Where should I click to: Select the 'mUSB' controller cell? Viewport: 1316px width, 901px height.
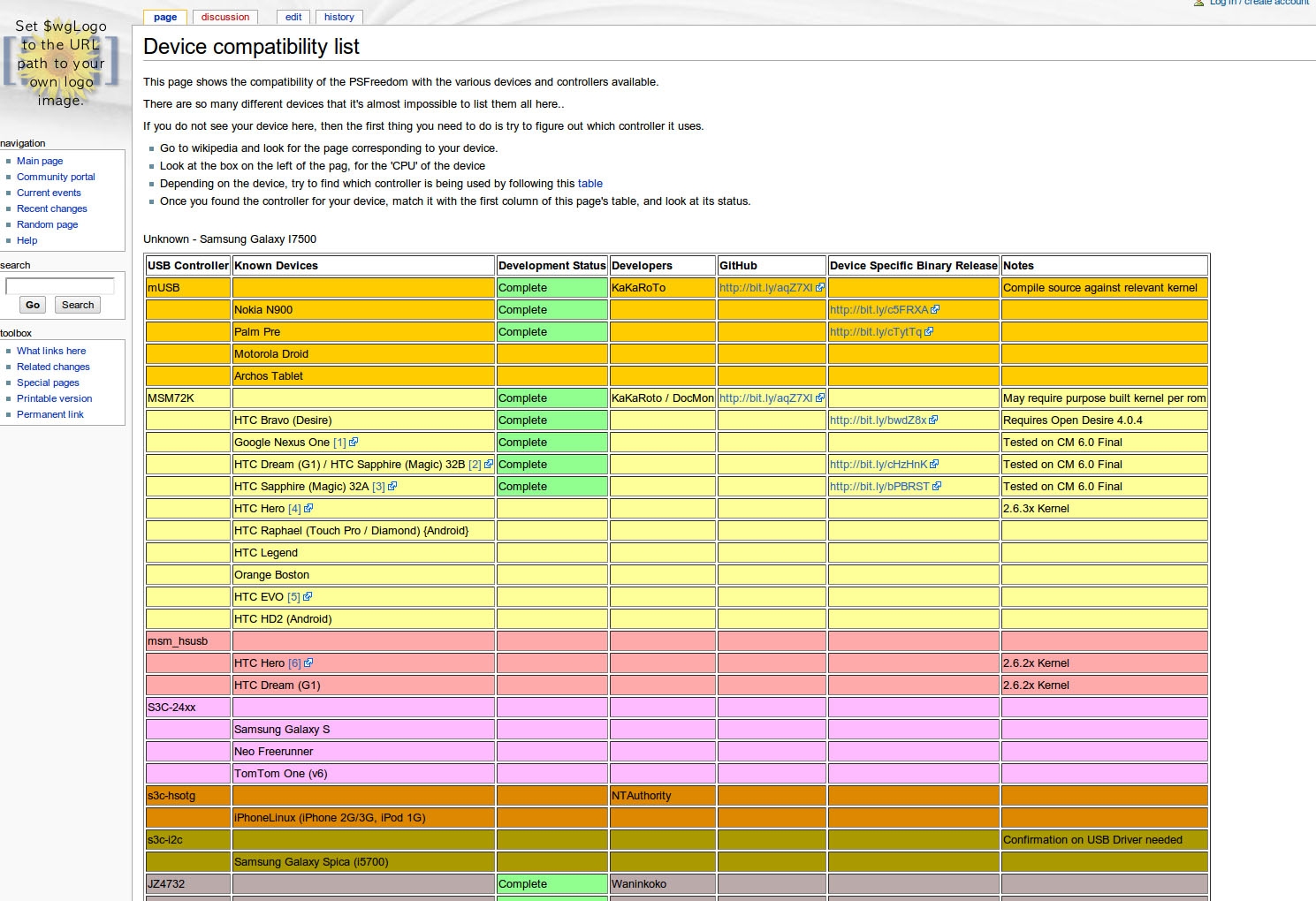tap(188, 288)
